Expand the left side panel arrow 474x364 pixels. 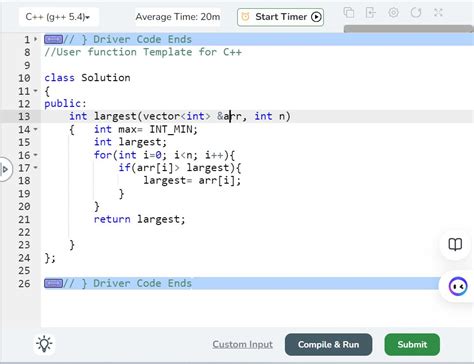pyautogui.click(x=5, y=169)
